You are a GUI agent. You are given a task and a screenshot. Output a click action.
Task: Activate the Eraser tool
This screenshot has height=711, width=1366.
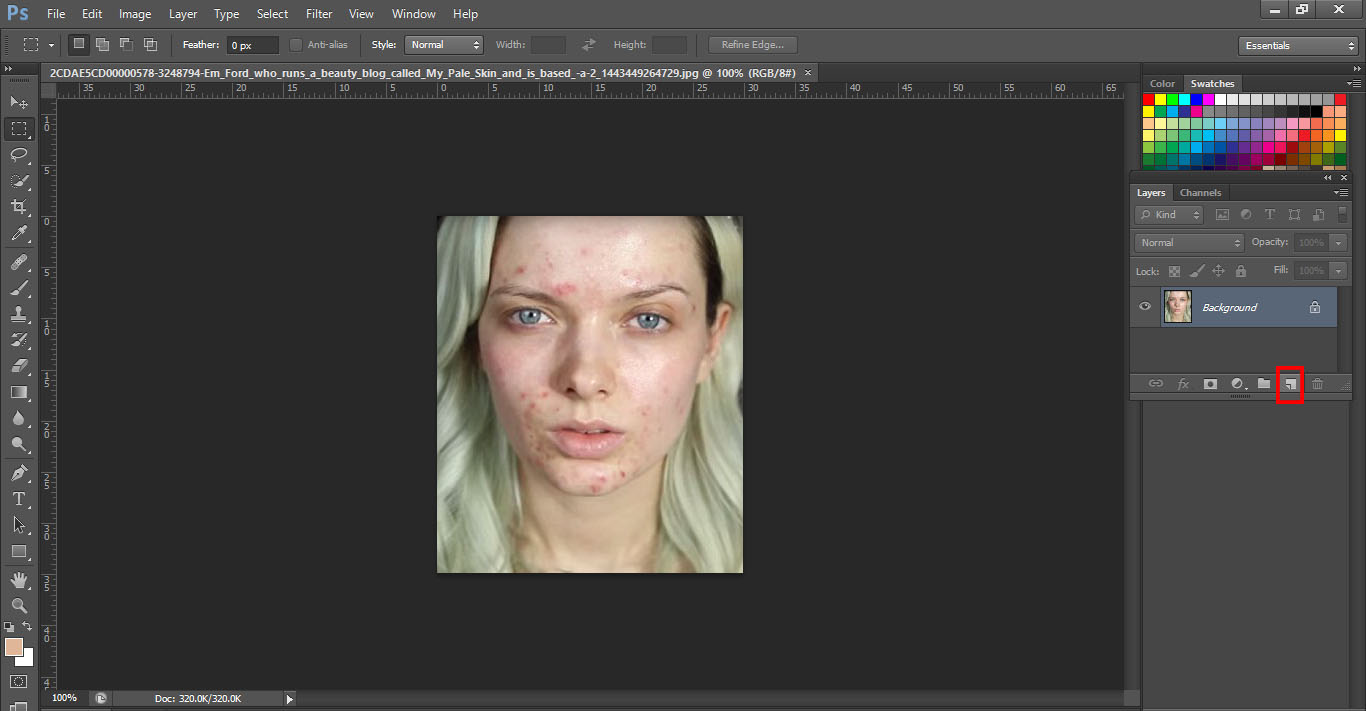20,366
